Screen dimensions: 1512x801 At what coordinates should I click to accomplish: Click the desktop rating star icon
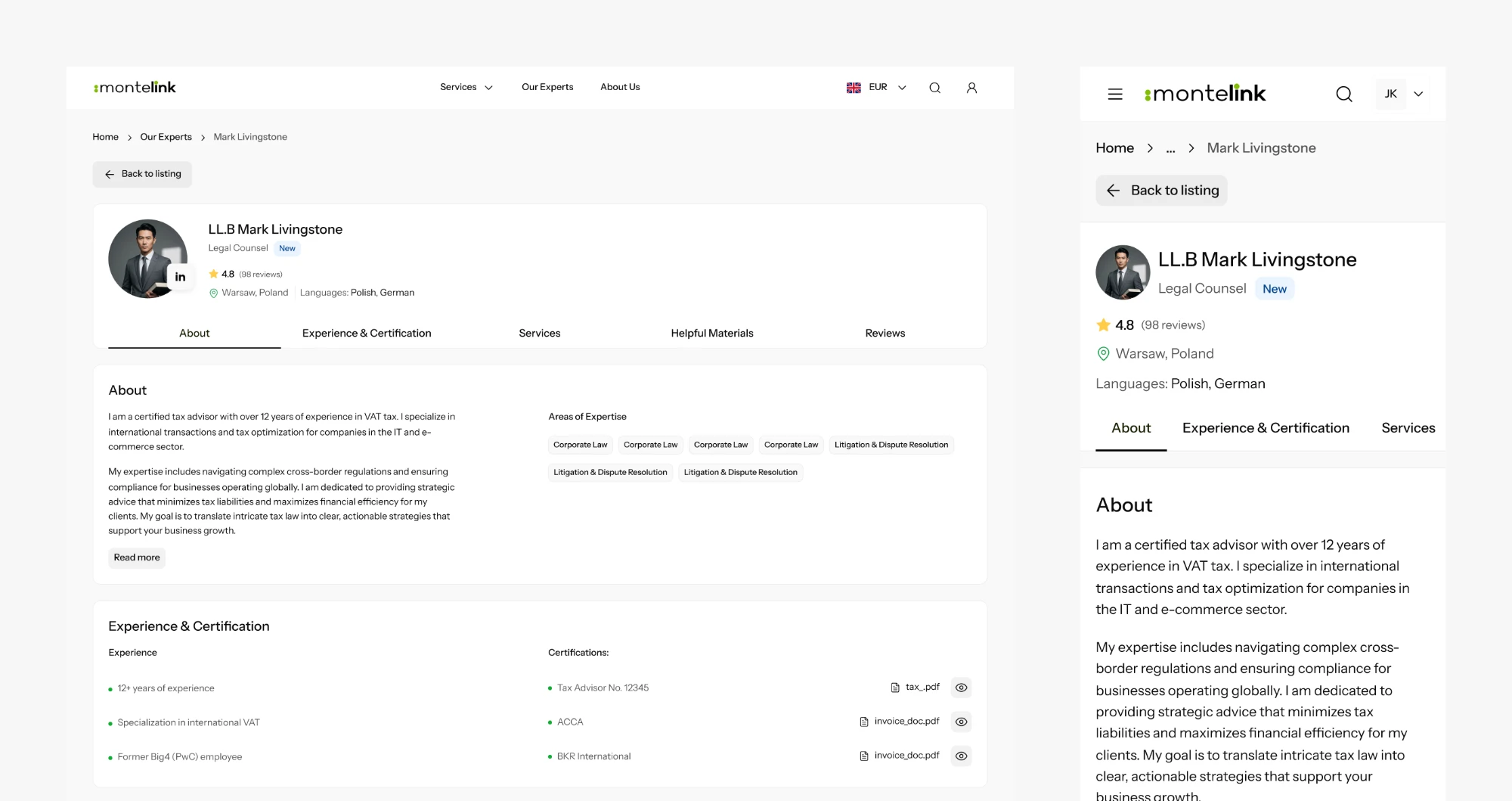(214, 274)
